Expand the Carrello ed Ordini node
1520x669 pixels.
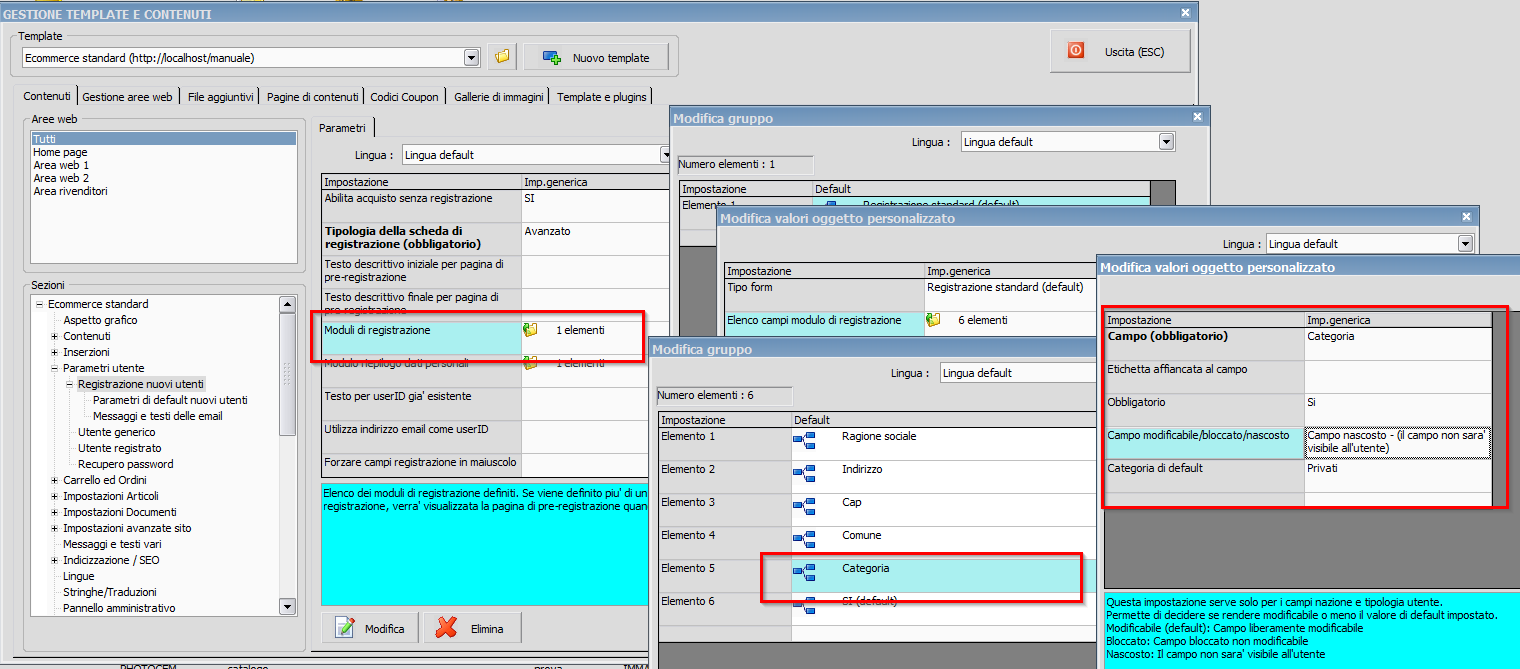coord(54,480)
